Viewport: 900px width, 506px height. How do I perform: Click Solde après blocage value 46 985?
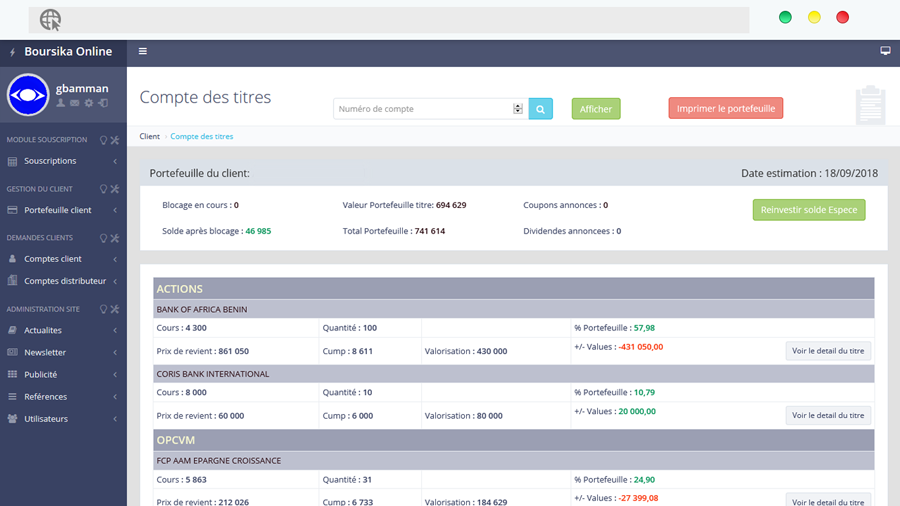tap(258, 231)
